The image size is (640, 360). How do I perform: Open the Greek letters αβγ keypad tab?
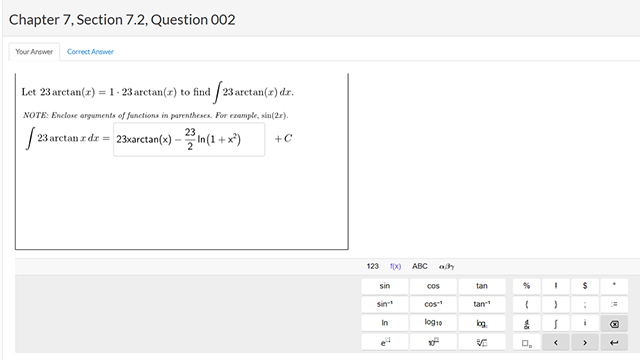(x=447, y=266)
